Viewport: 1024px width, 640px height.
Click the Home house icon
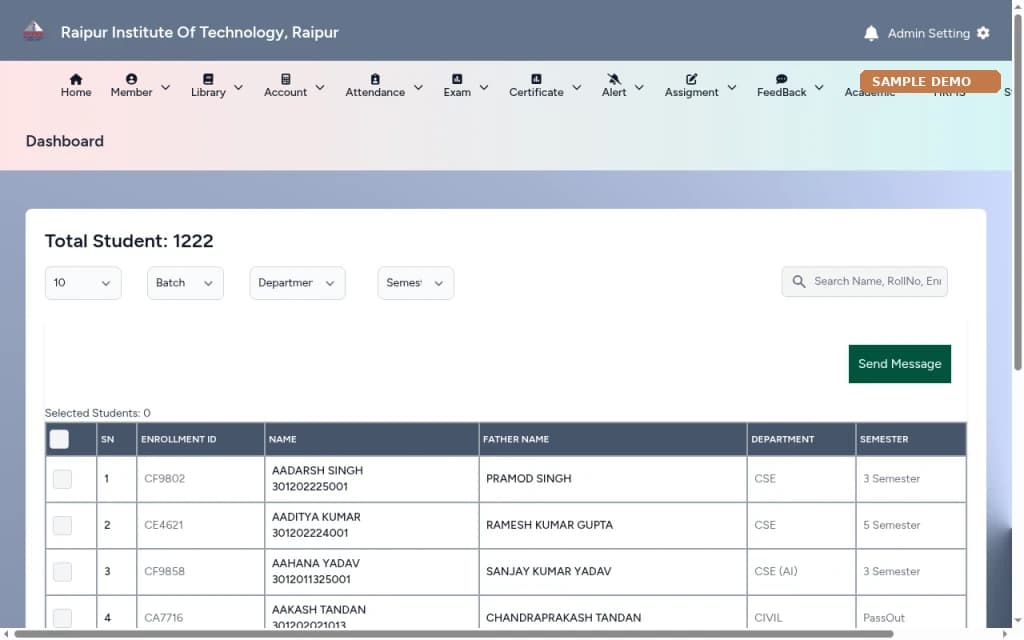(76, 79)
